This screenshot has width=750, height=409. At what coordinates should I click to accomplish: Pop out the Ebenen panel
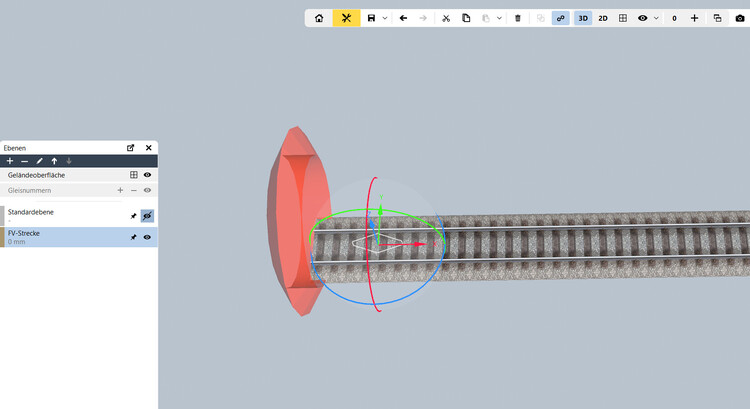click(131, 148)
